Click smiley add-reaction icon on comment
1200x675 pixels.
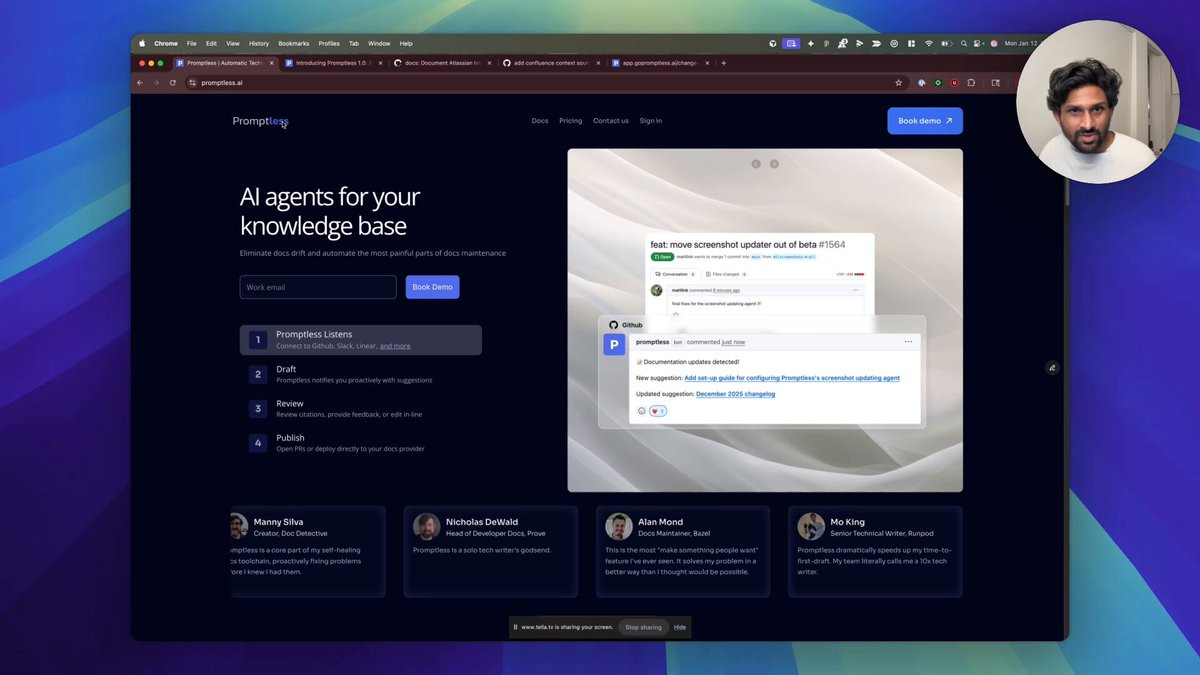pyautogui.click(x=642, y=411)
